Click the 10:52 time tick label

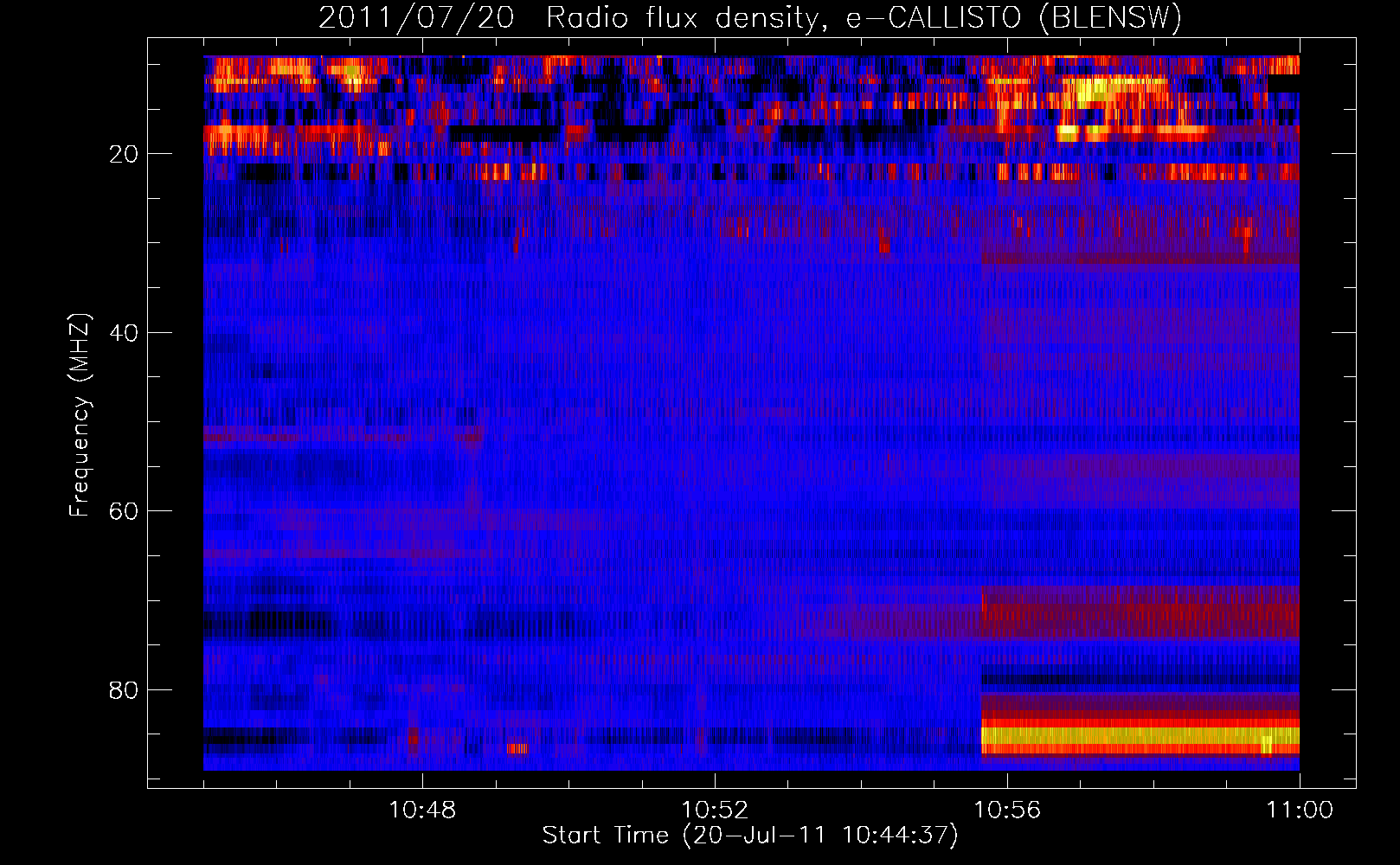pos(715,811)
